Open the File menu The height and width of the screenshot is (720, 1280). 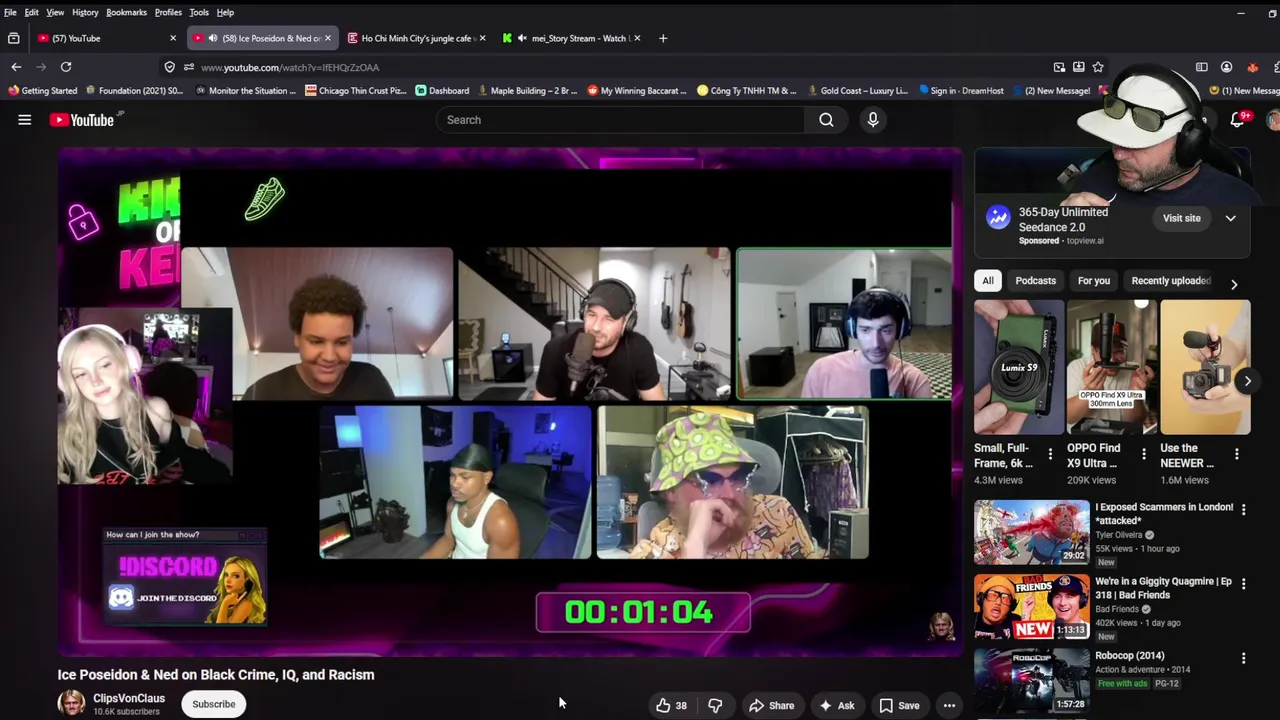[x=10, y=12]
